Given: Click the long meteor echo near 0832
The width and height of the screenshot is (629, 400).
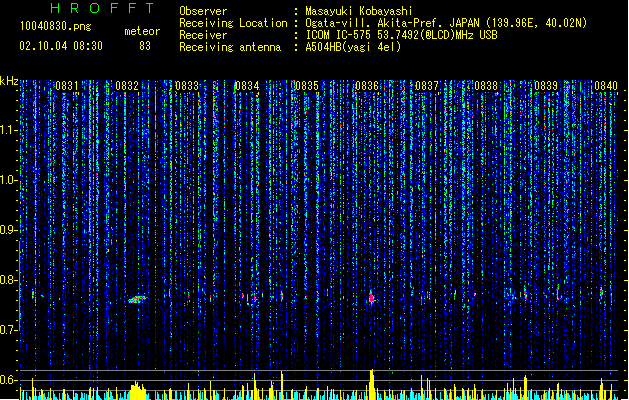Looking at the screenshot, I should pos(138,299).
